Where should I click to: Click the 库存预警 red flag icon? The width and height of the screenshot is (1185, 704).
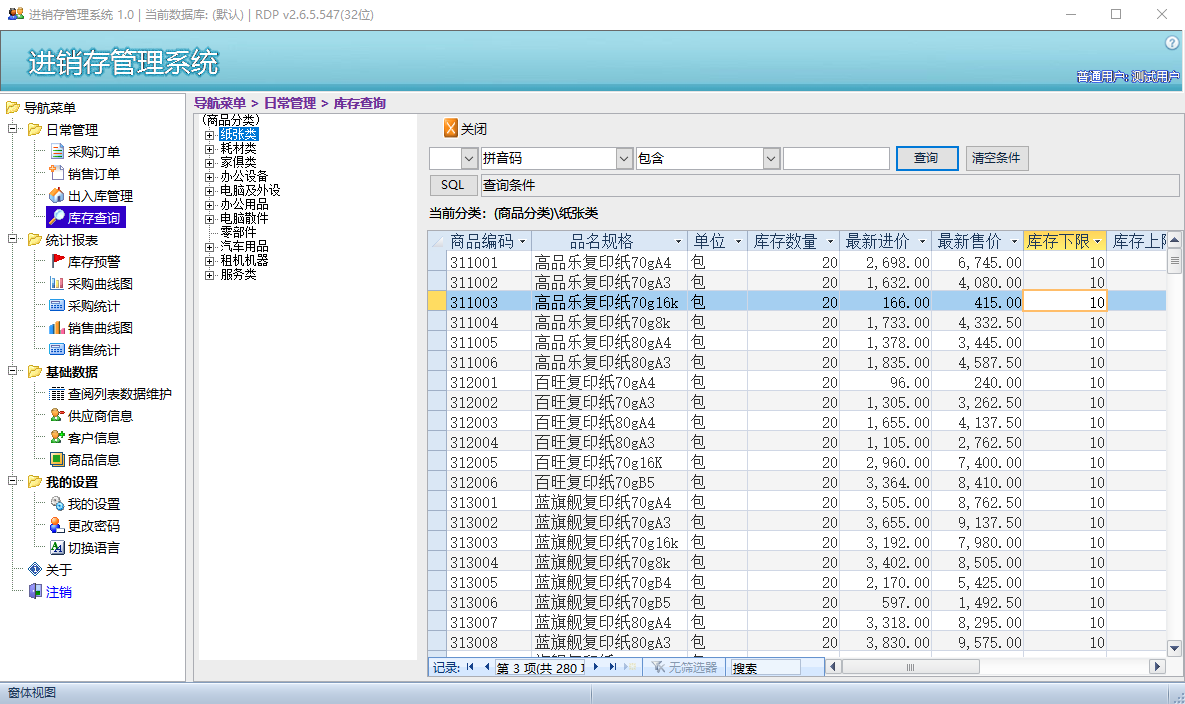pyautogui.click(x=57, y=262)
